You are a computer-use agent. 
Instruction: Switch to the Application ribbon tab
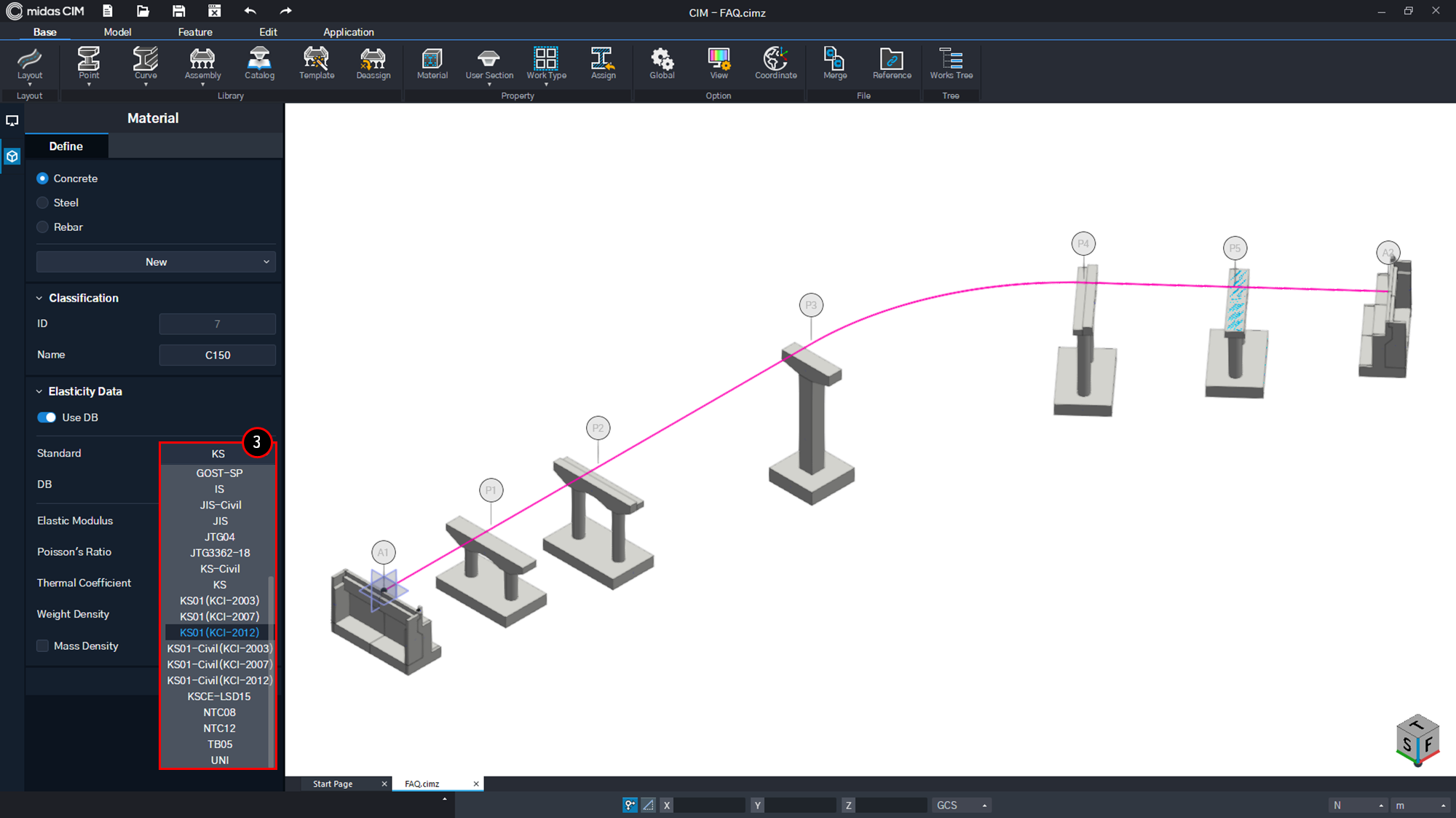tap(349, 32)
